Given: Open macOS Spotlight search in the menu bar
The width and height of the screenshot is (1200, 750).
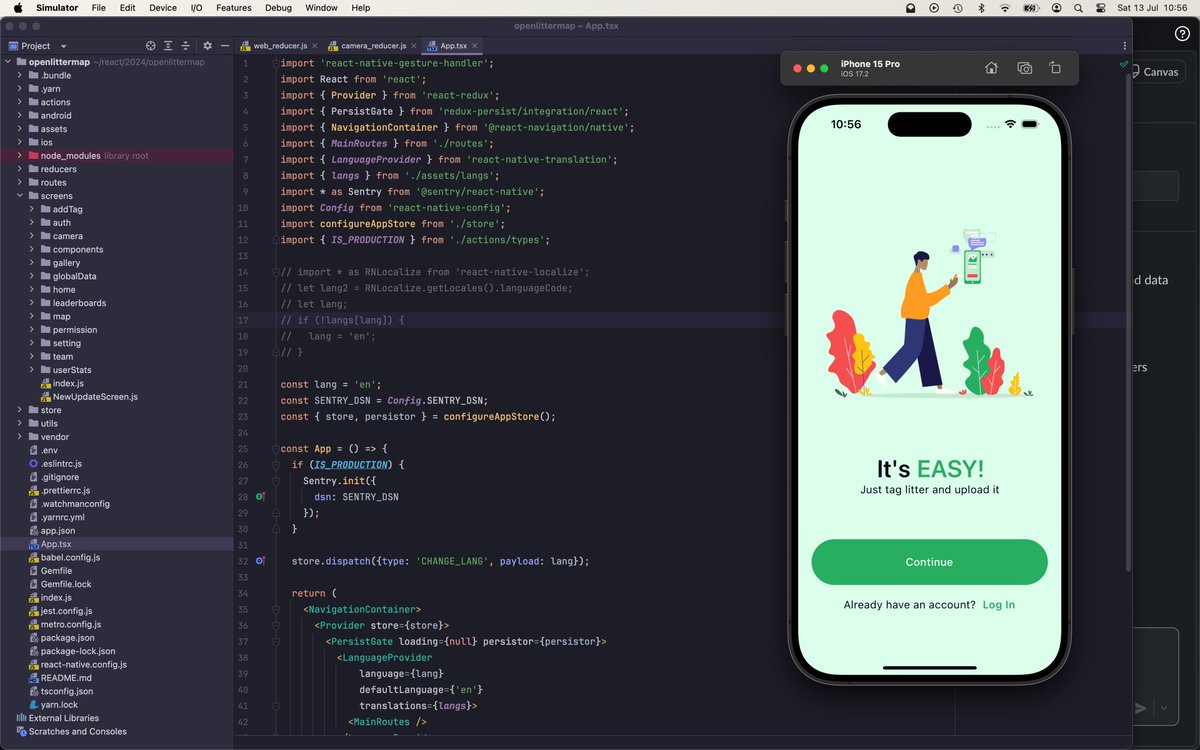Looking at the screenshot, I should [x=1077, y=8].
